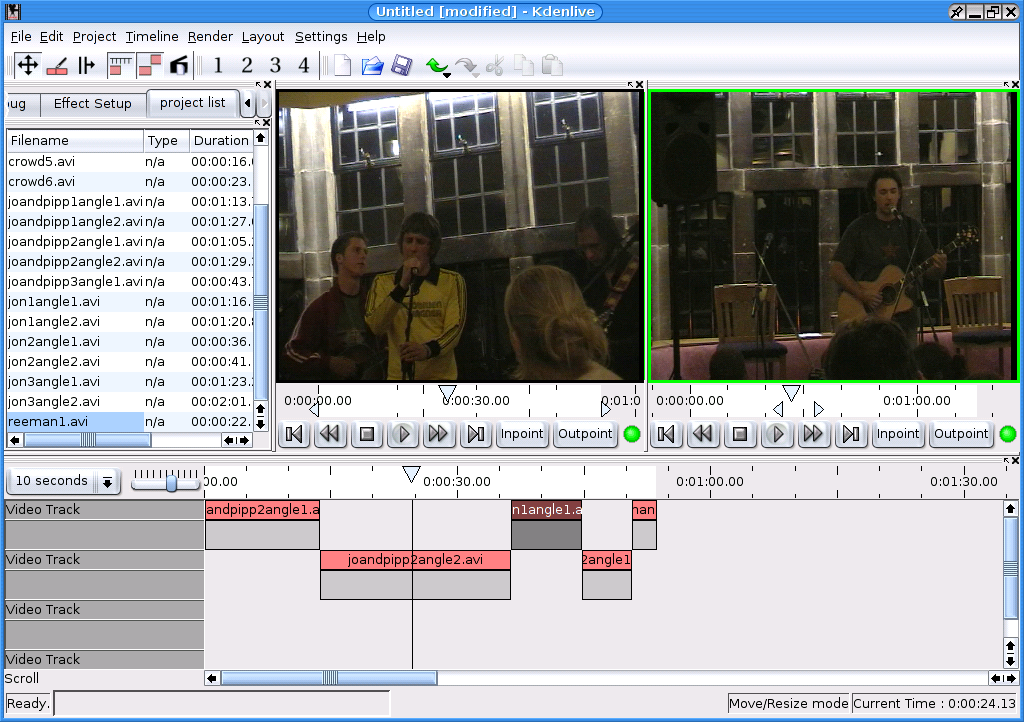Click the timeline zoom slider handle
Viewport: 1024px width, 722px height.
[x=171, y=483]
